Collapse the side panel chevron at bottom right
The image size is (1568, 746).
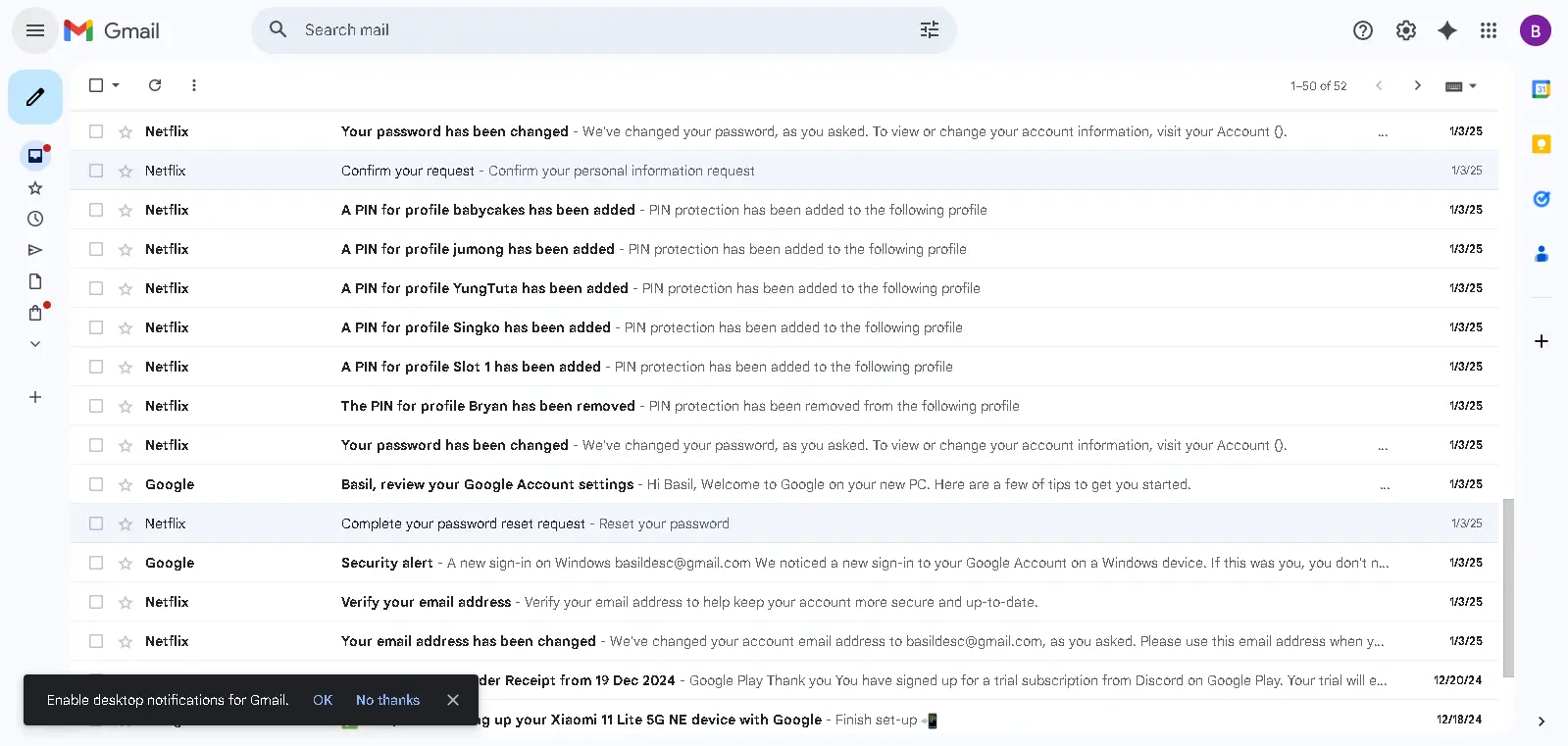coord(1542,721)
